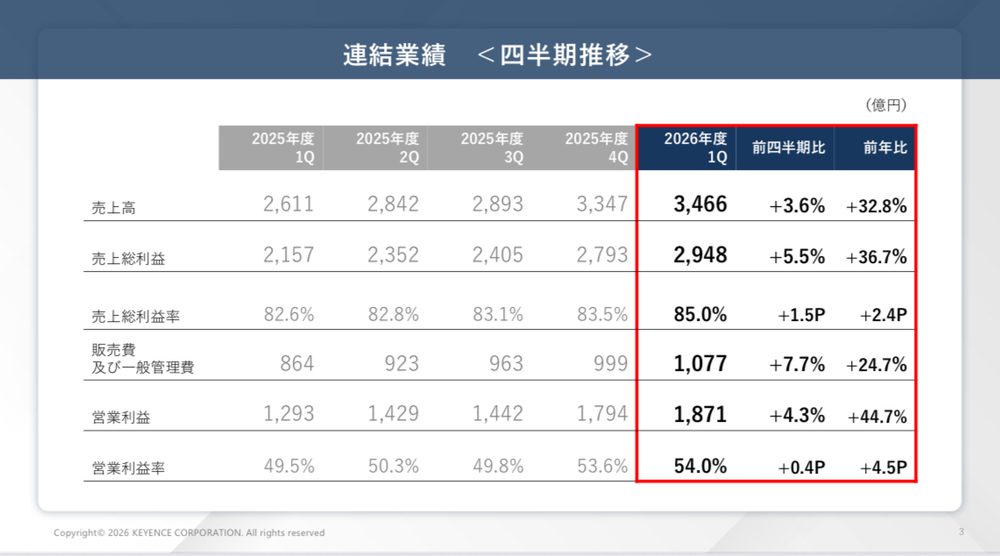Click the unit label (億円)

pyautogui.click(x=886, y=105)
